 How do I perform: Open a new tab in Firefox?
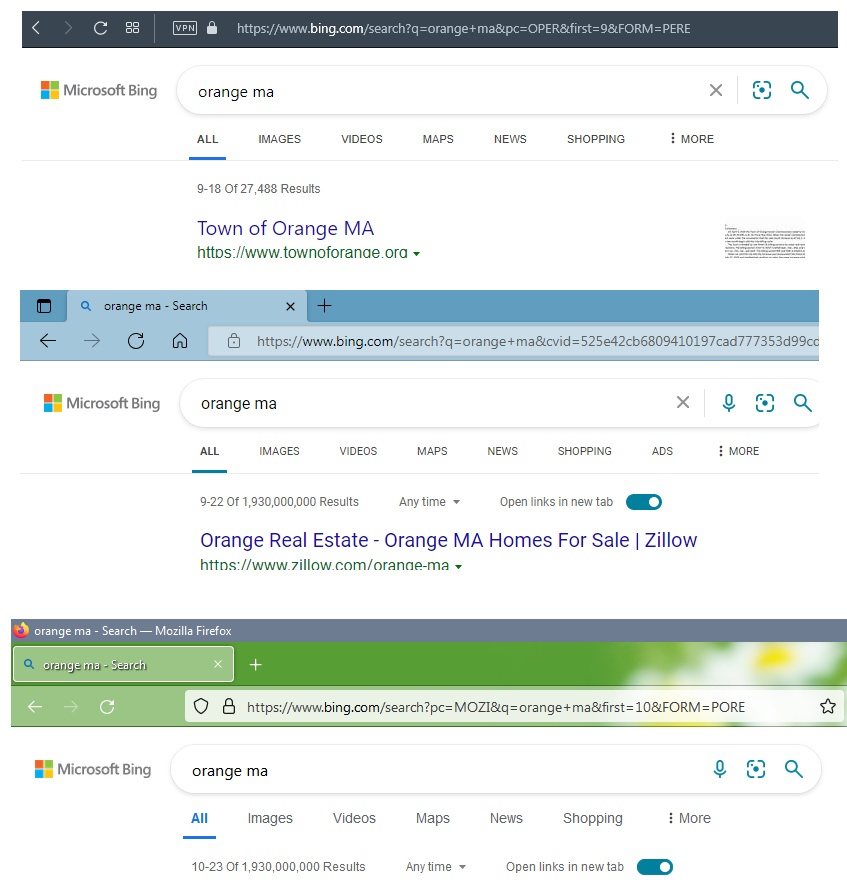[x=255, y=665]
